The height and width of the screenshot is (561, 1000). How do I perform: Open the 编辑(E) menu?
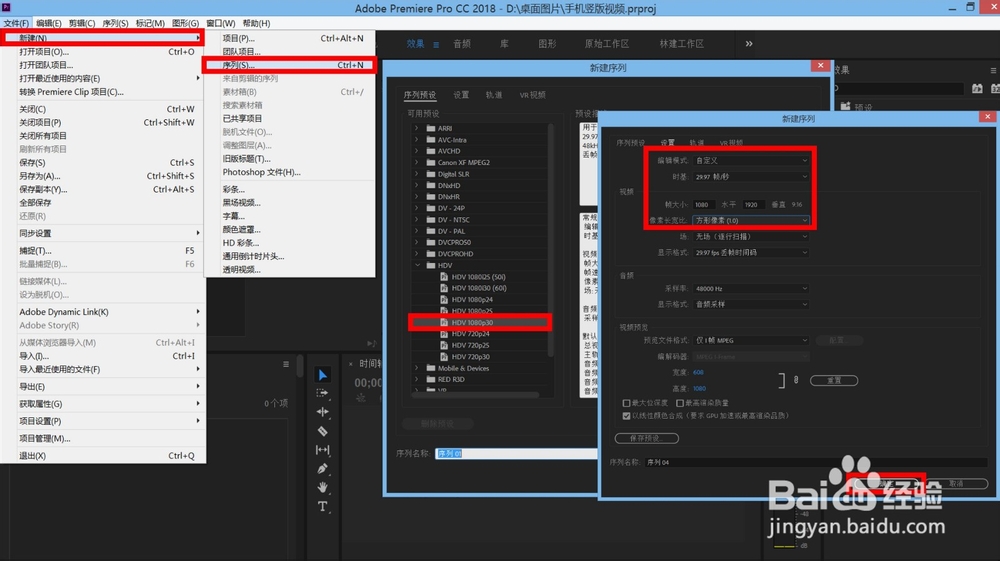coord(48,23)
